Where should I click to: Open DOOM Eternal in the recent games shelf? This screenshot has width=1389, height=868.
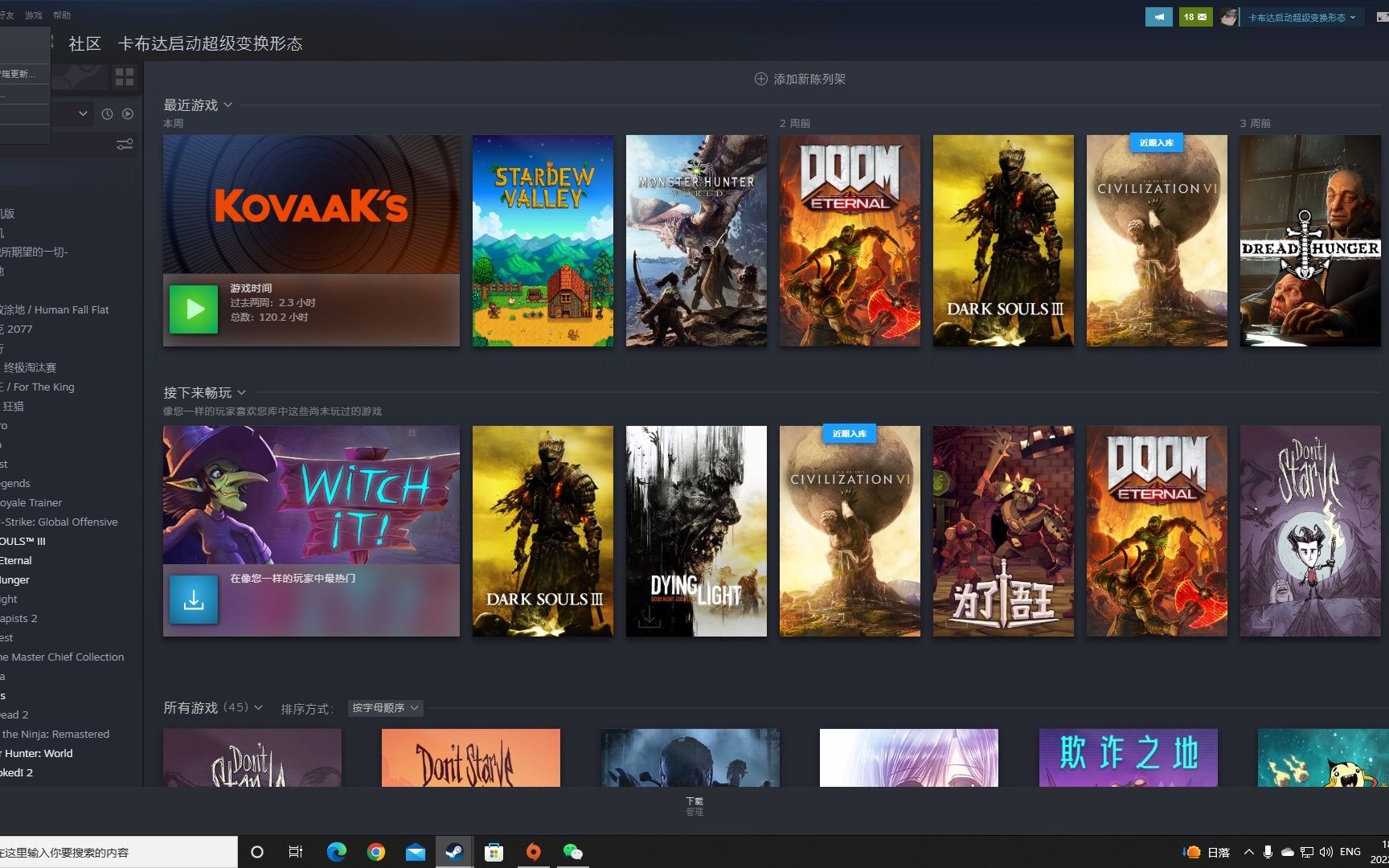850,240
